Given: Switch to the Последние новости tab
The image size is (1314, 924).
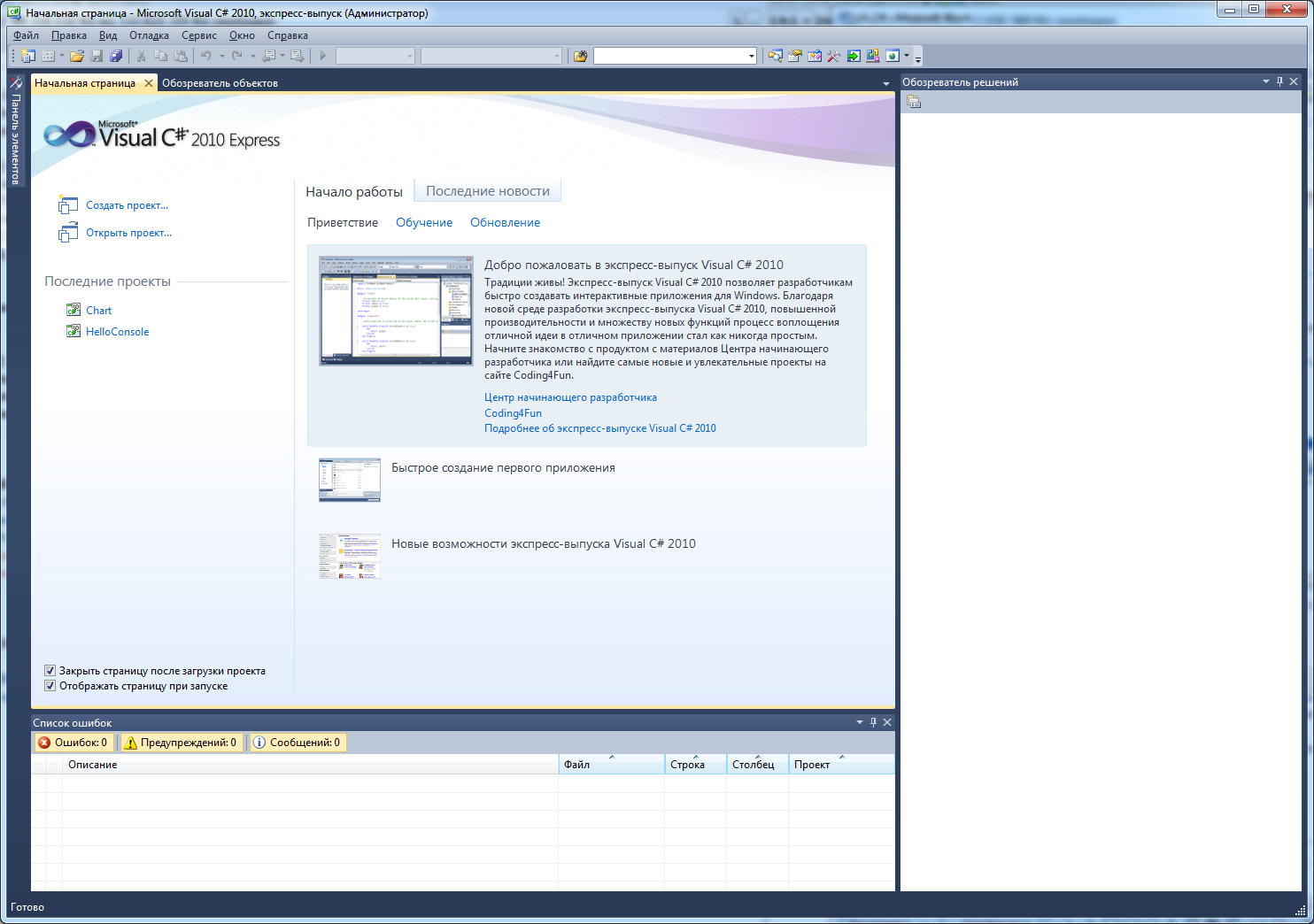Looking at the screenshot, I should coord(488,191).
